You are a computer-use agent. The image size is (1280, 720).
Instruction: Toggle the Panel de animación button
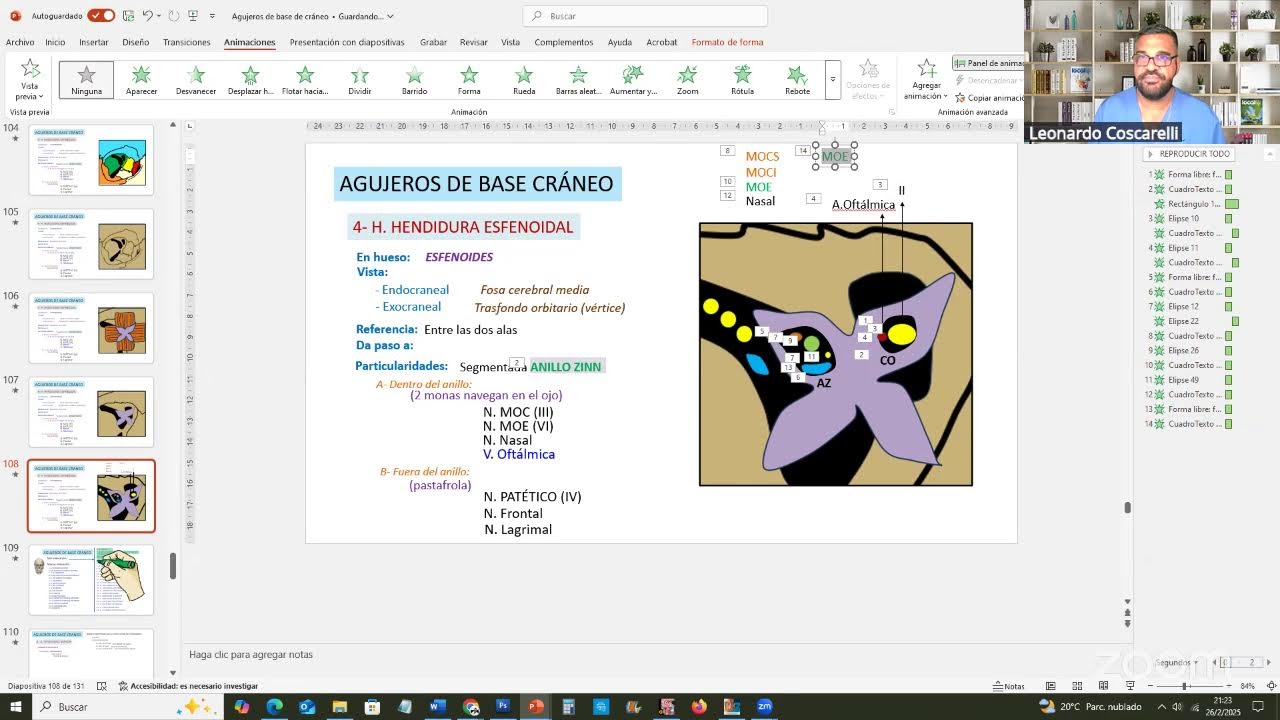click(x=989, y=63)
